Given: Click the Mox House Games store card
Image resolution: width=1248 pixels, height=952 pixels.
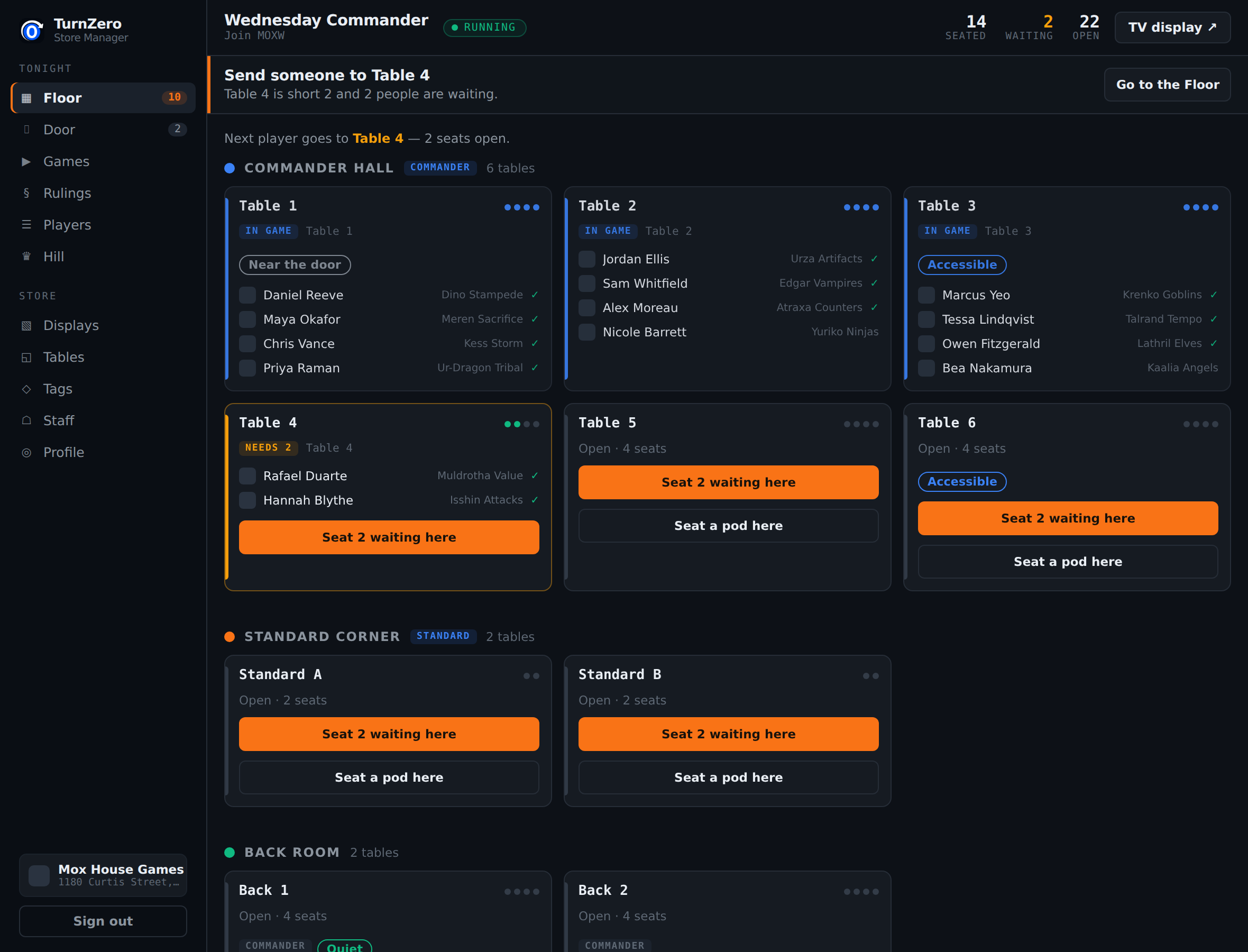Looking at the screenshot, I should (x=103, y=875).
